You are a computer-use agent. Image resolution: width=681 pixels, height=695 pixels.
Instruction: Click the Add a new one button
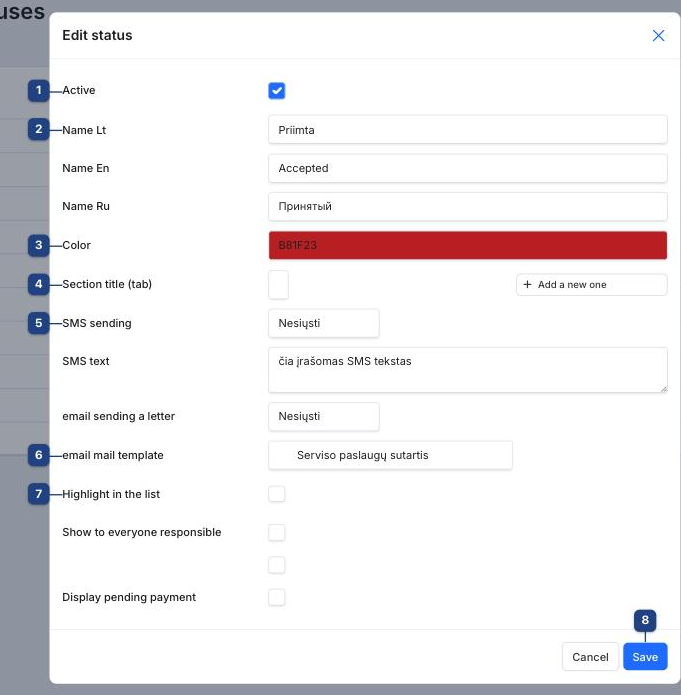click(591, 285)
